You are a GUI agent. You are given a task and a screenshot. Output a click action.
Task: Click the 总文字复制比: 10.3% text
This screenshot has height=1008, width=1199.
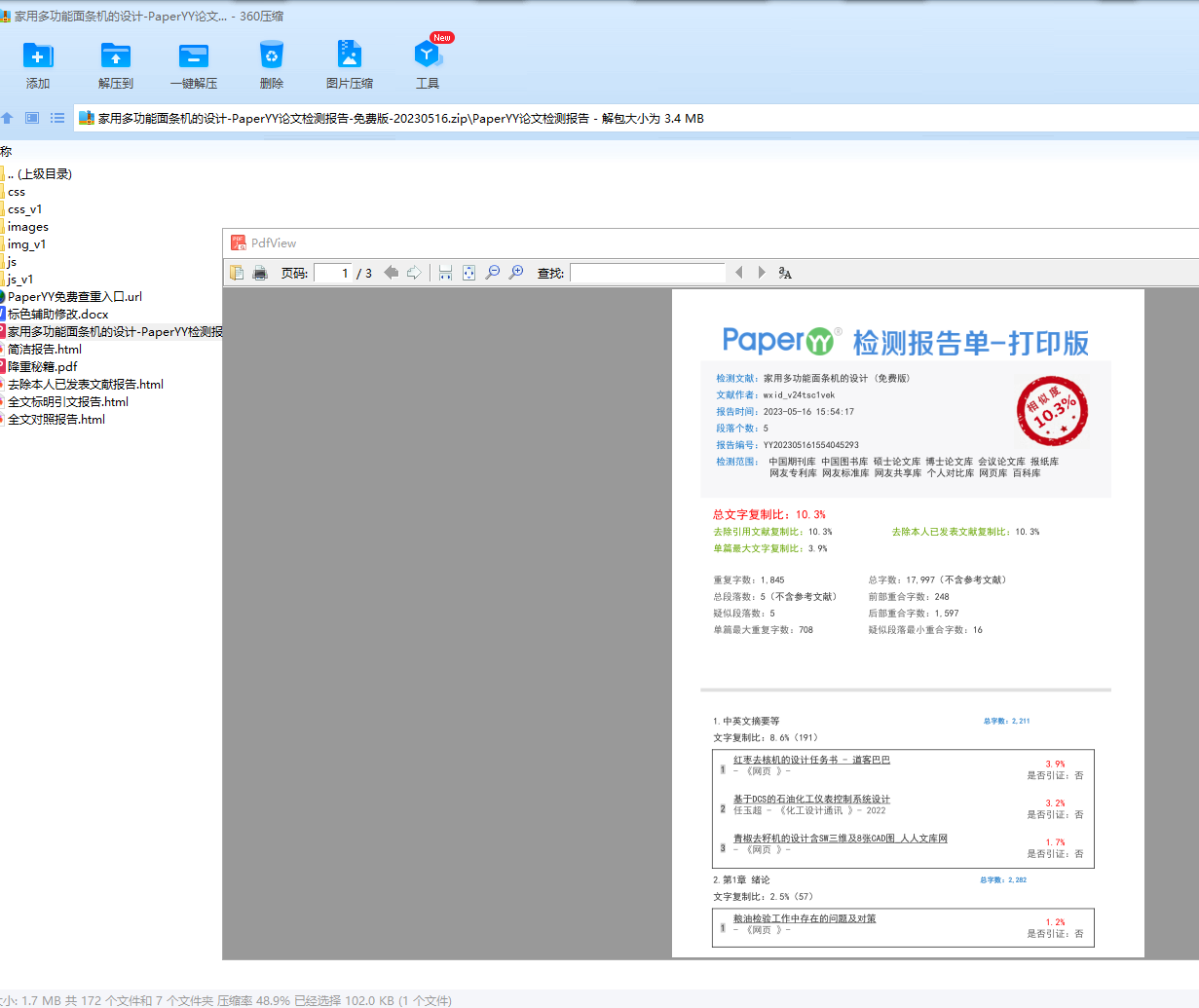pos(768,514)
